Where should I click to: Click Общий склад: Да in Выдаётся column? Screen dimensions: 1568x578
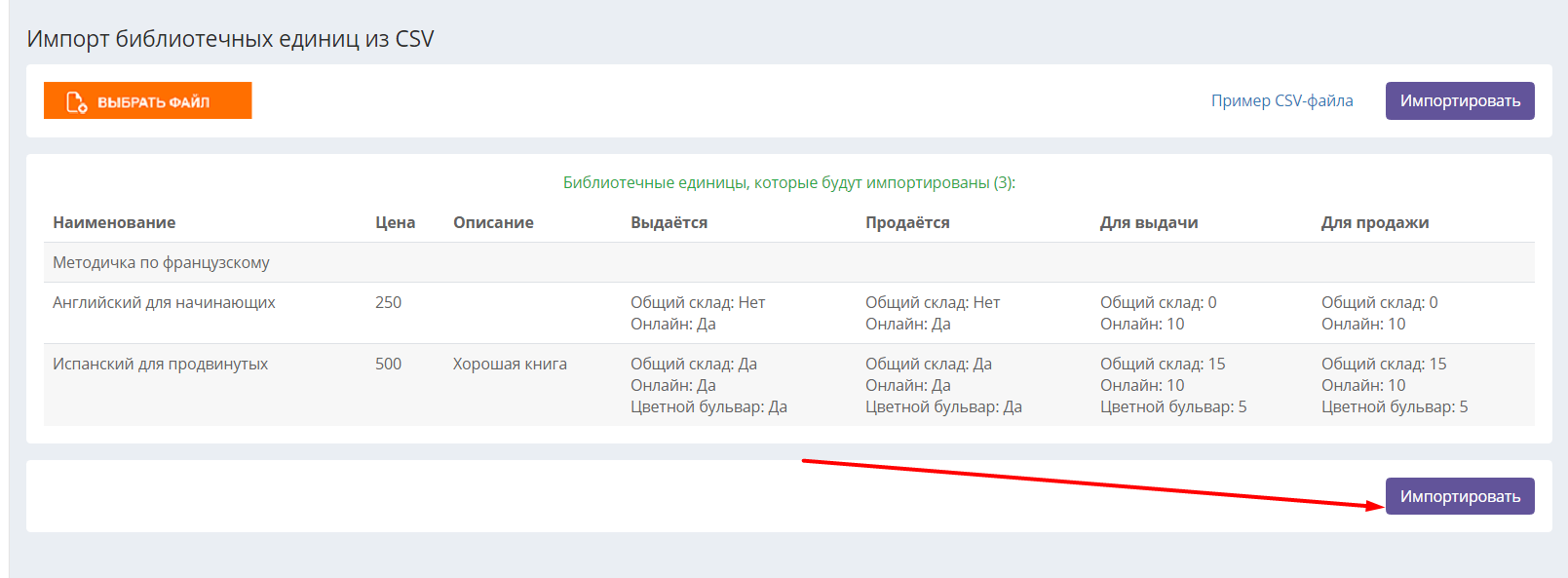694,364
